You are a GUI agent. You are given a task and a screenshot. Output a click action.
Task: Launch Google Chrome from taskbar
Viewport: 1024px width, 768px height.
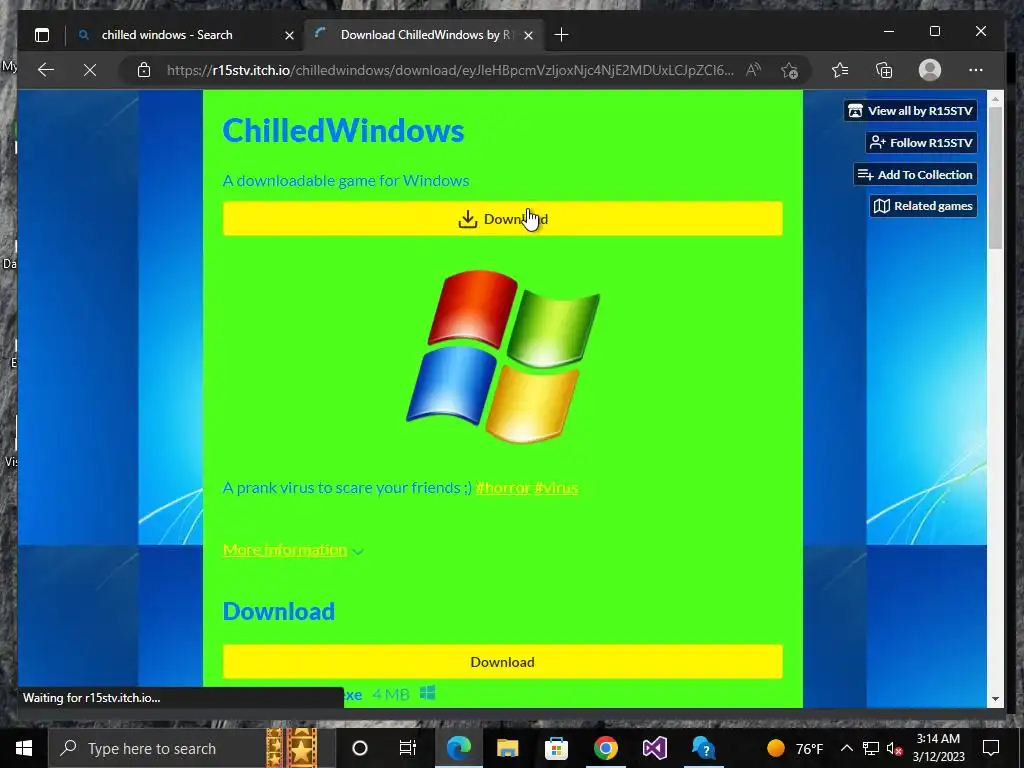pyautogui.click(x=605, y=748)
